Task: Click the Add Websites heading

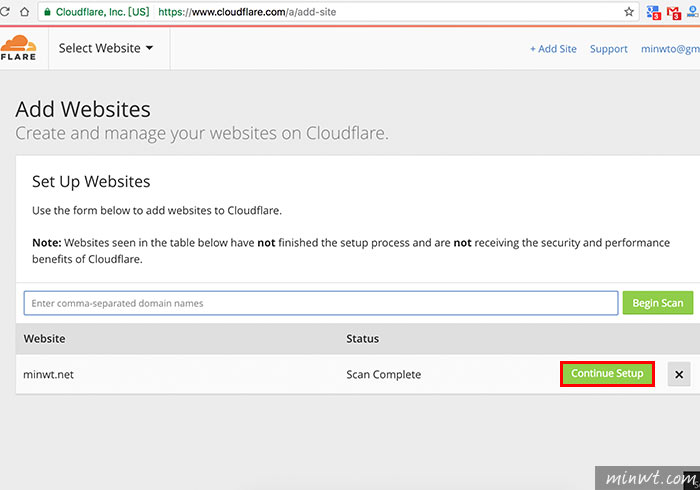Action: tap(83, 109)
